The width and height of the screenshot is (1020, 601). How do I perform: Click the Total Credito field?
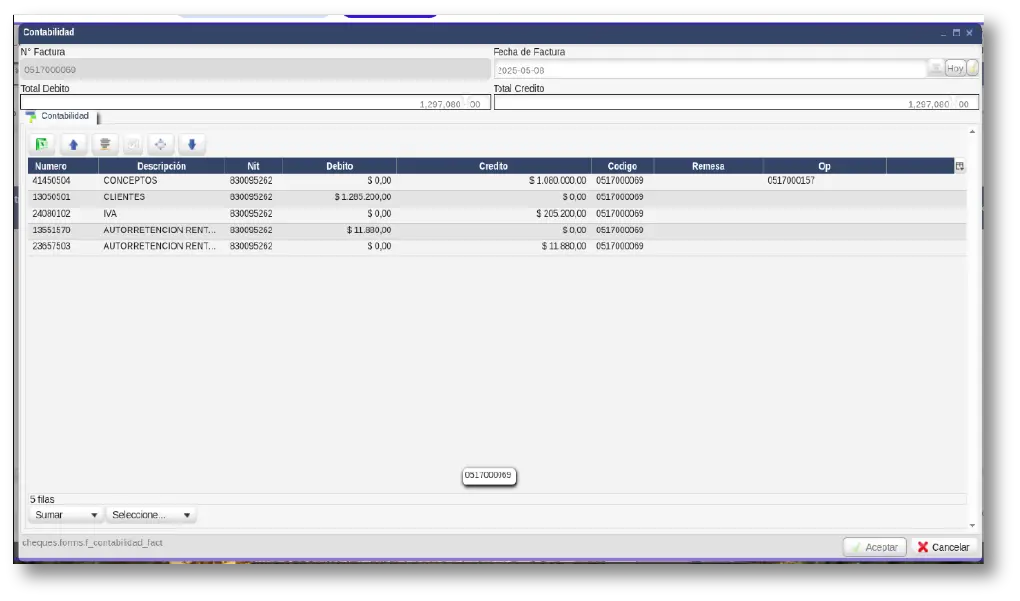pyautogui.click(x=736, y=103)
